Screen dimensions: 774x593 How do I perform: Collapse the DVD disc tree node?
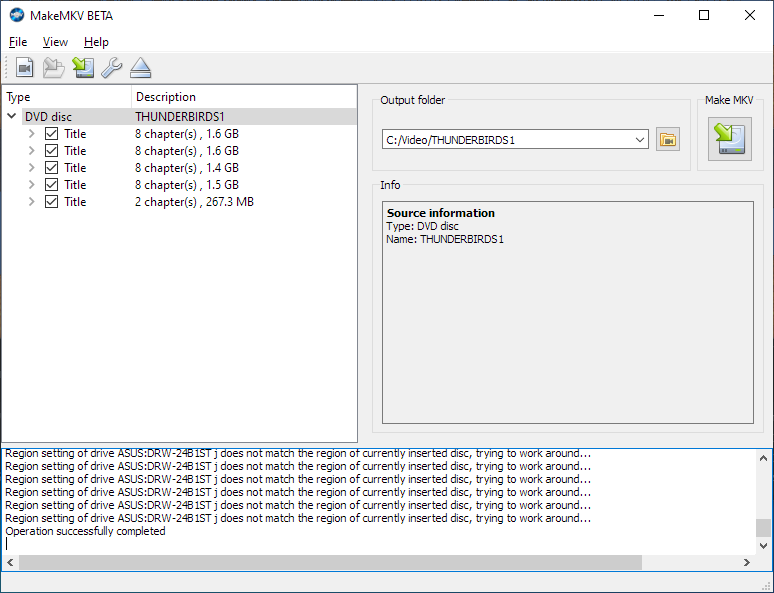tap(12, 117)
